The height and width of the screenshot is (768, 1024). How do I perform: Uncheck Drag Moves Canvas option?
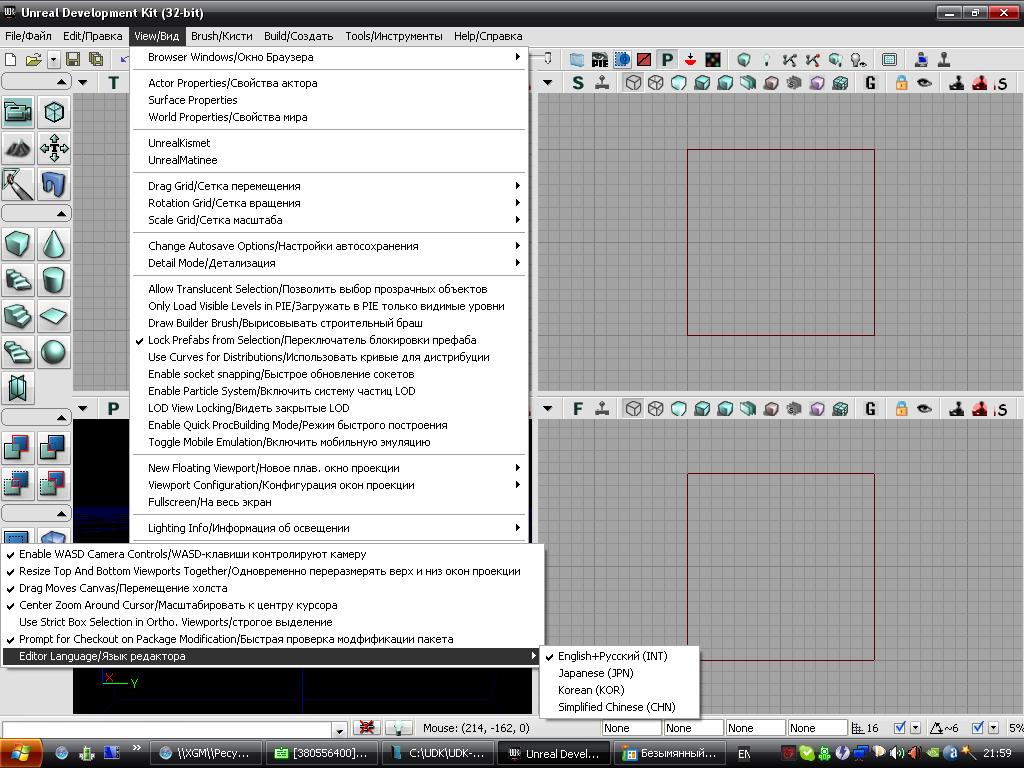(x=273, y=588)
